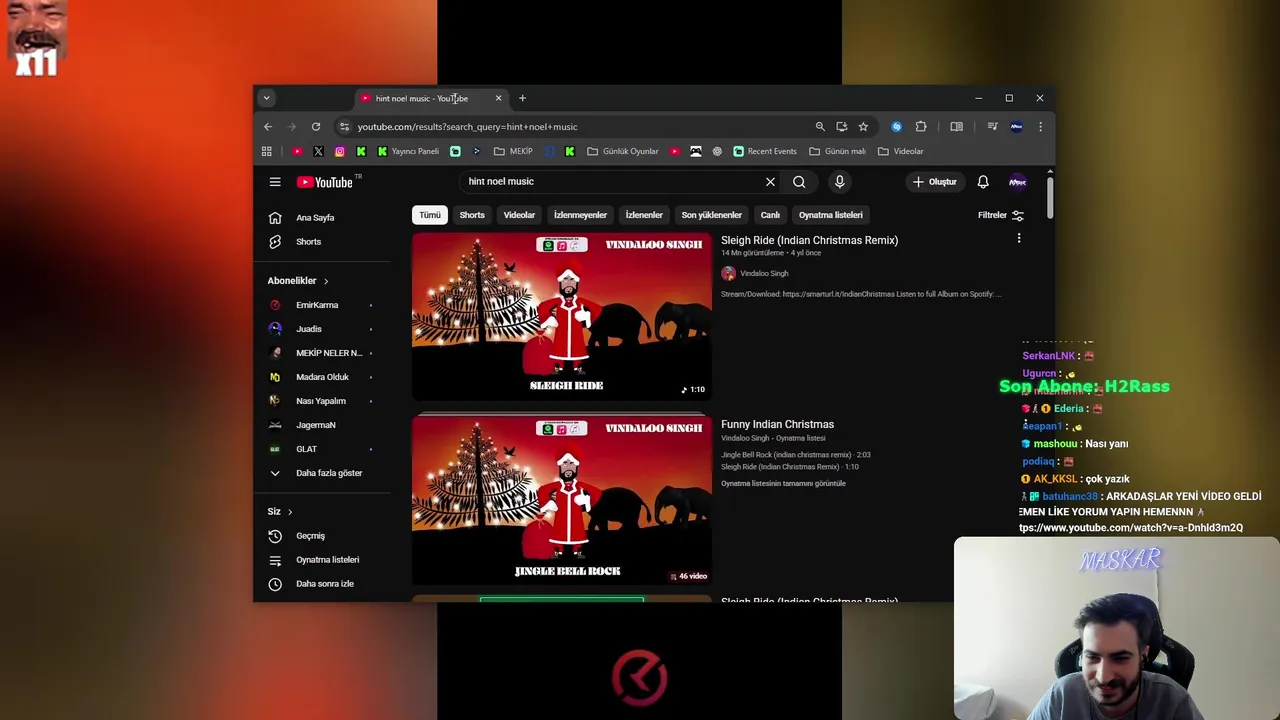Screen dimensions: 1280x720
Task: Open the X (Twitter) bookmark
Action: (x=318, y=151)
